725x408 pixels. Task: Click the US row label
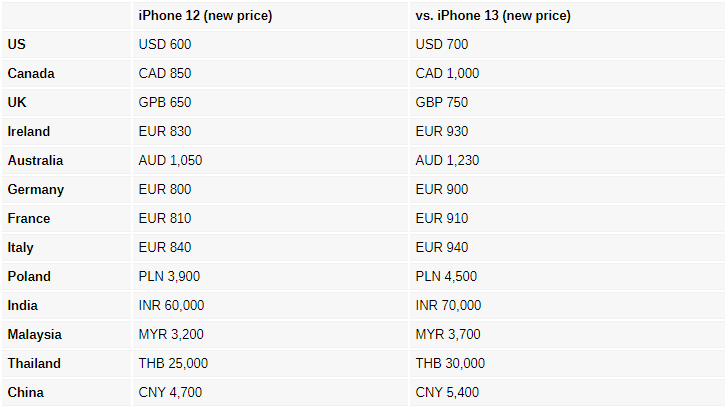coord(17,44)
